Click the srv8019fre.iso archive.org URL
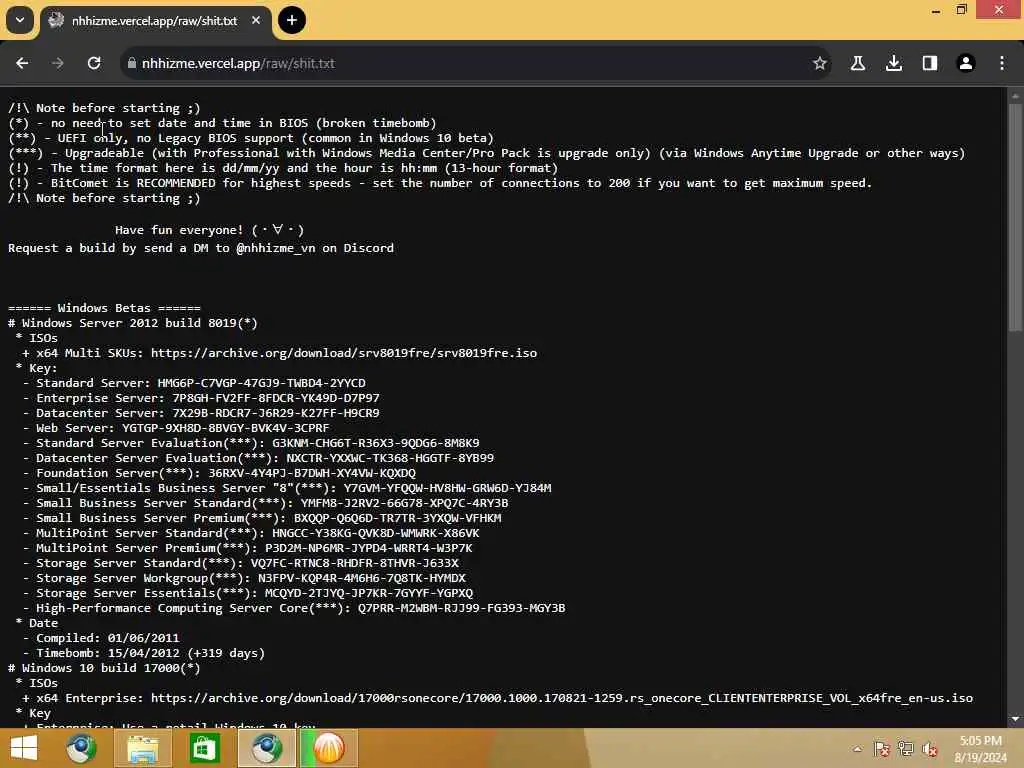 (x=344, y=353)
